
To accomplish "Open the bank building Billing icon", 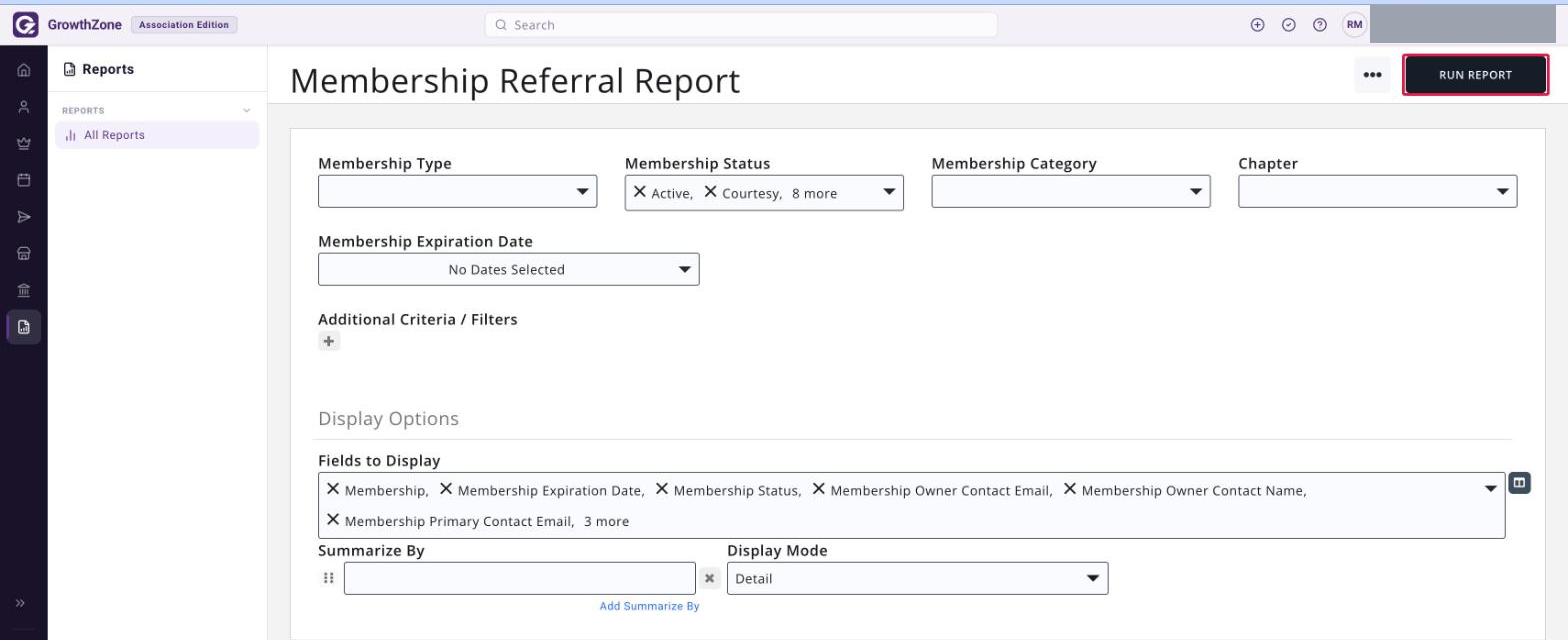I will click(x=24, y=290).
